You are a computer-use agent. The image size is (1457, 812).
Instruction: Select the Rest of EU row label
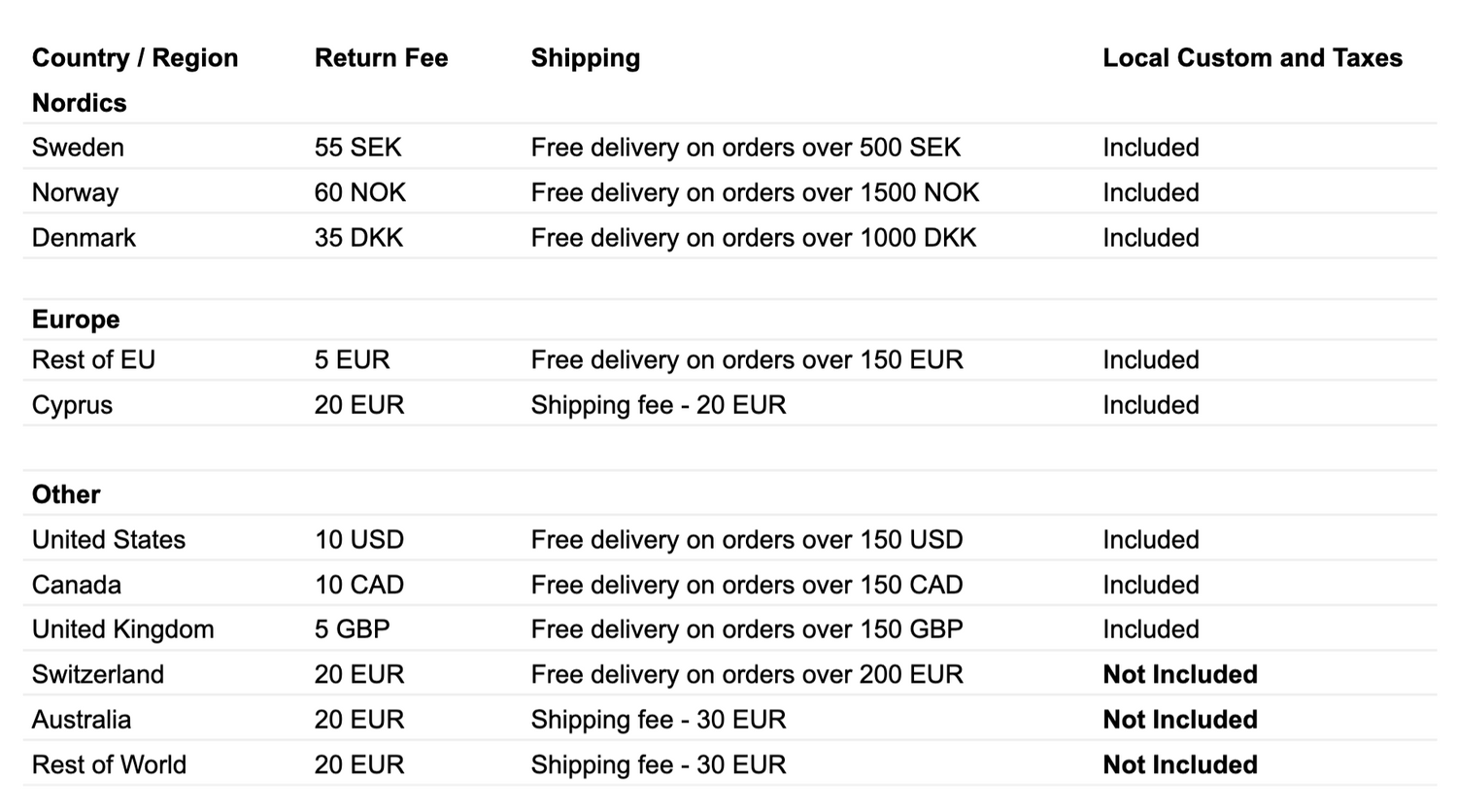point(93,360)
